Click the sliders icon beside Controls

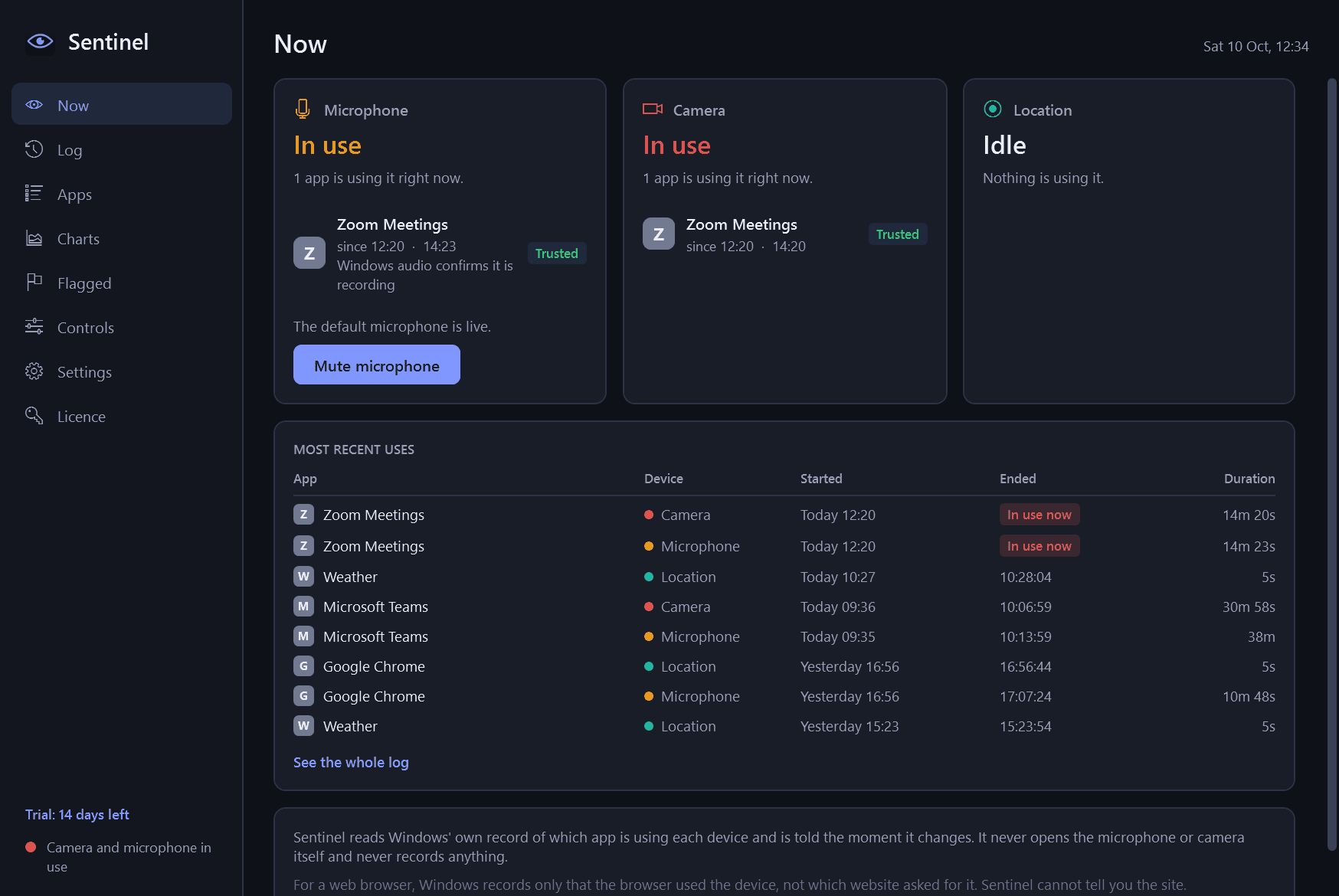(x=34, y=327)
